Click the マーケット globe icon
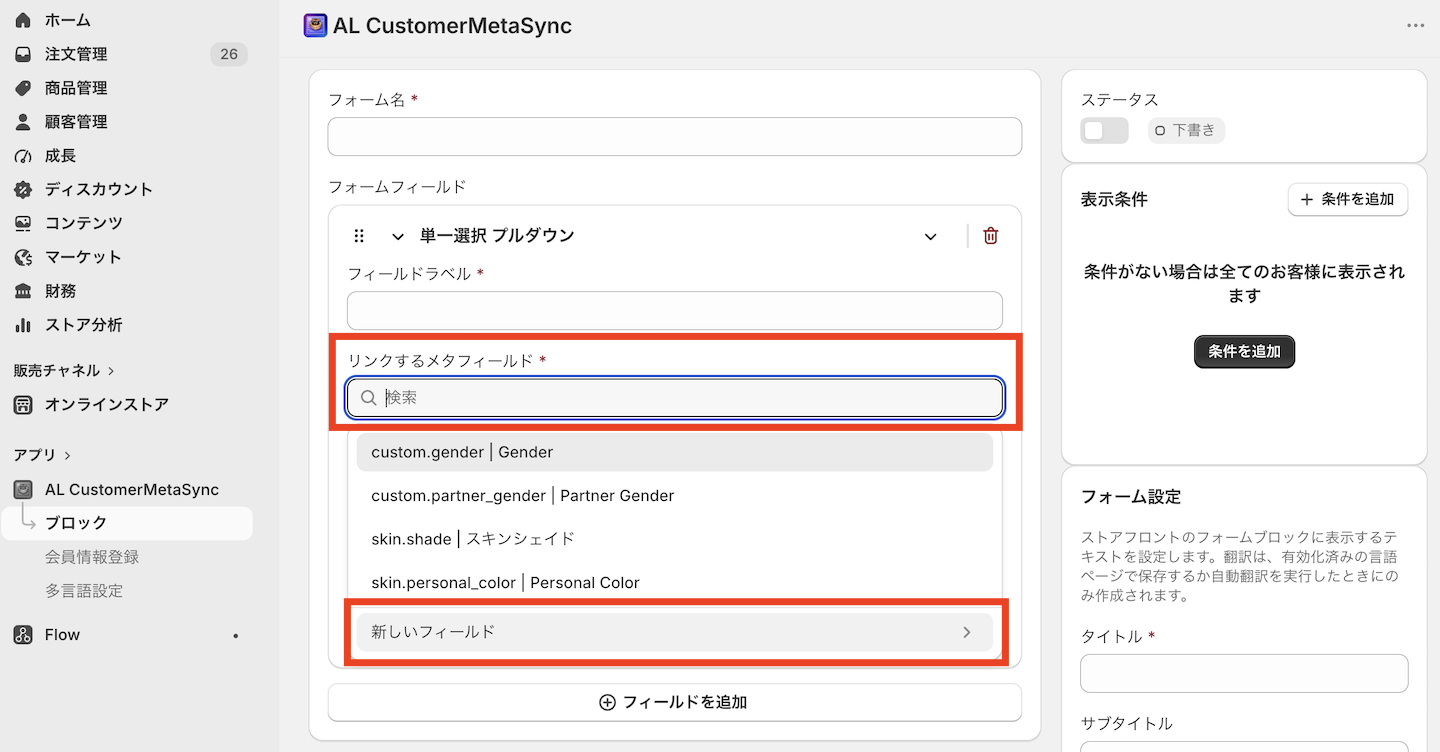The height and width of the screenshot is (752, 1440). tap(23, 257)
